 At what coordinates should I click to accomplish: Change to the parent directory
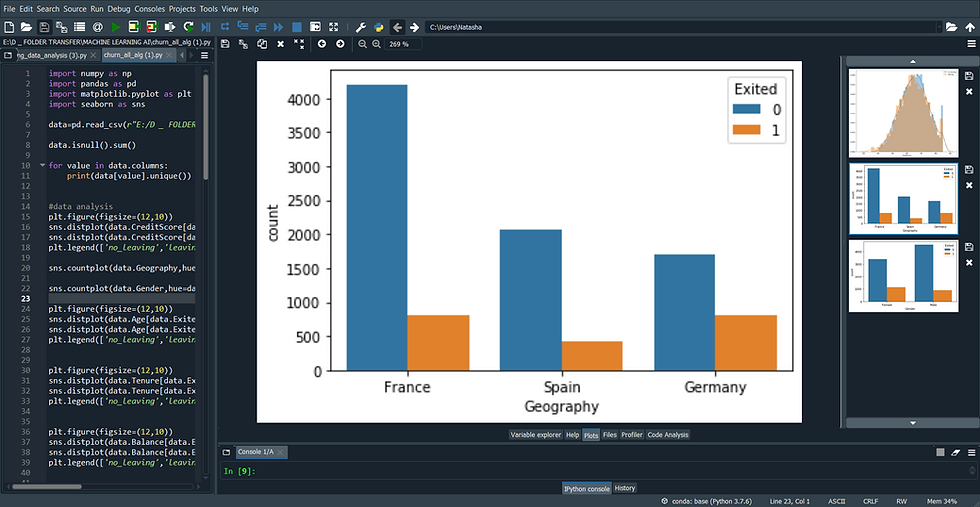[x=969, y=27]
